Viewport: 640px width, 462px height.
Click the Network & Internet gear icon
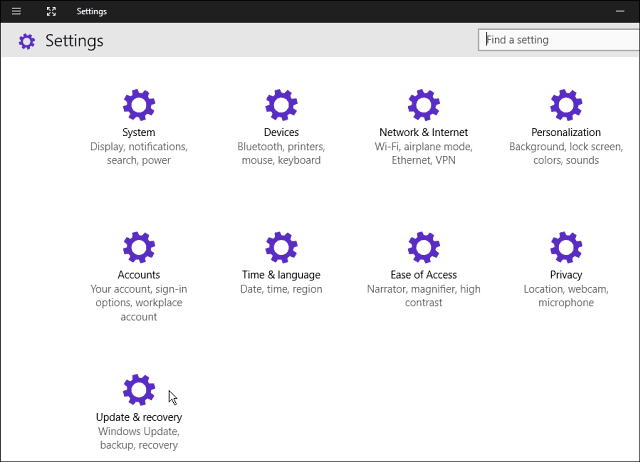click(x=424, y=105)
